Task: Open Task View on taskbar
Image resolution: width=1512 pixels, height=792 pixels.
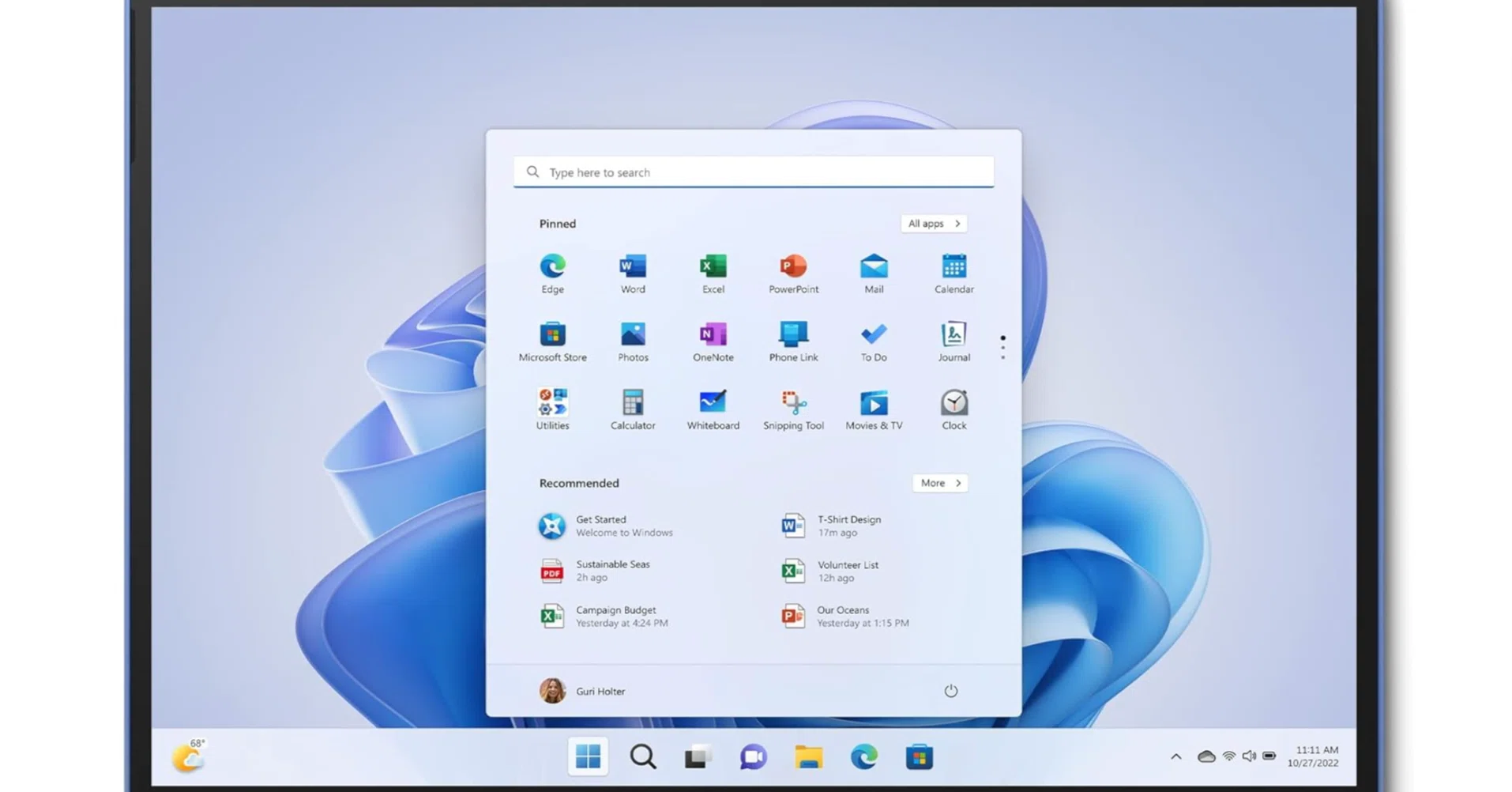Action: (x=698, y=757)
